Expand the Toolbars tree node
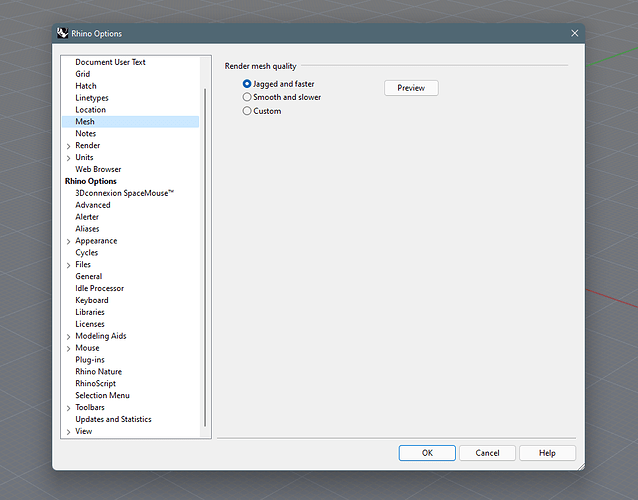The width and height of the screenshot is (638, 500). (68, 408)
